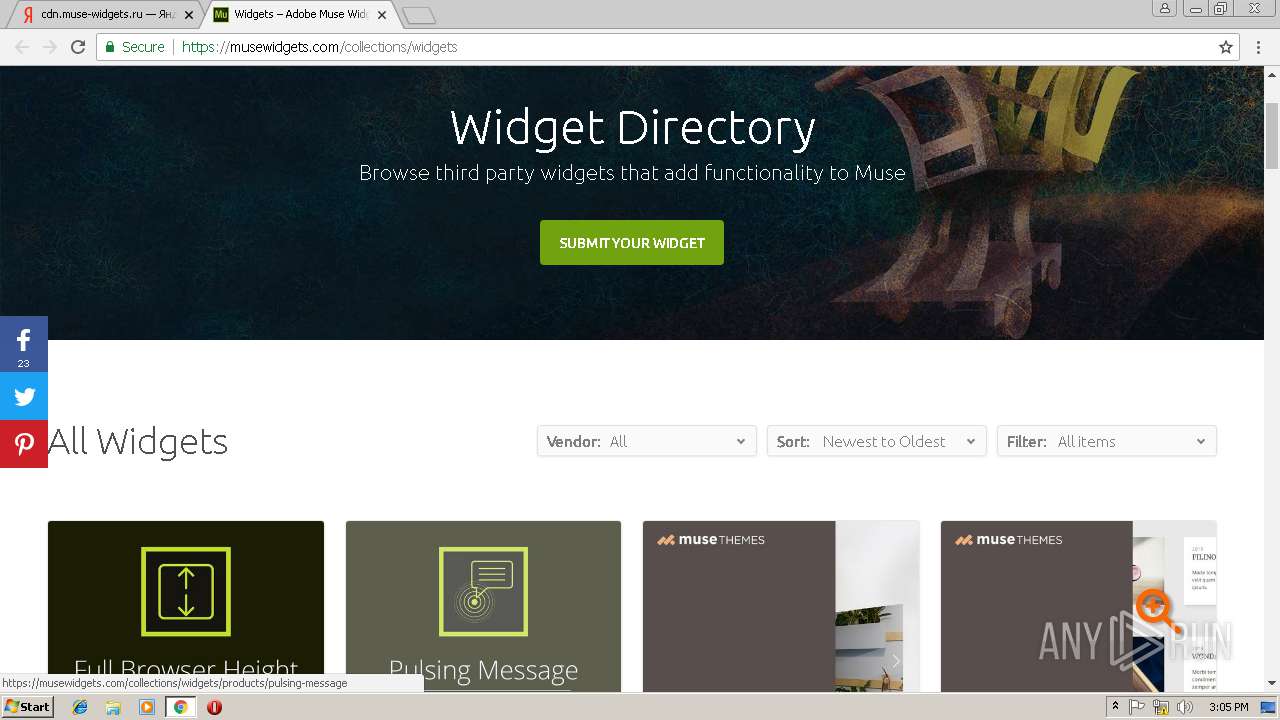
Task: Bookmark this page with star icon
Action: [1226, 47]
